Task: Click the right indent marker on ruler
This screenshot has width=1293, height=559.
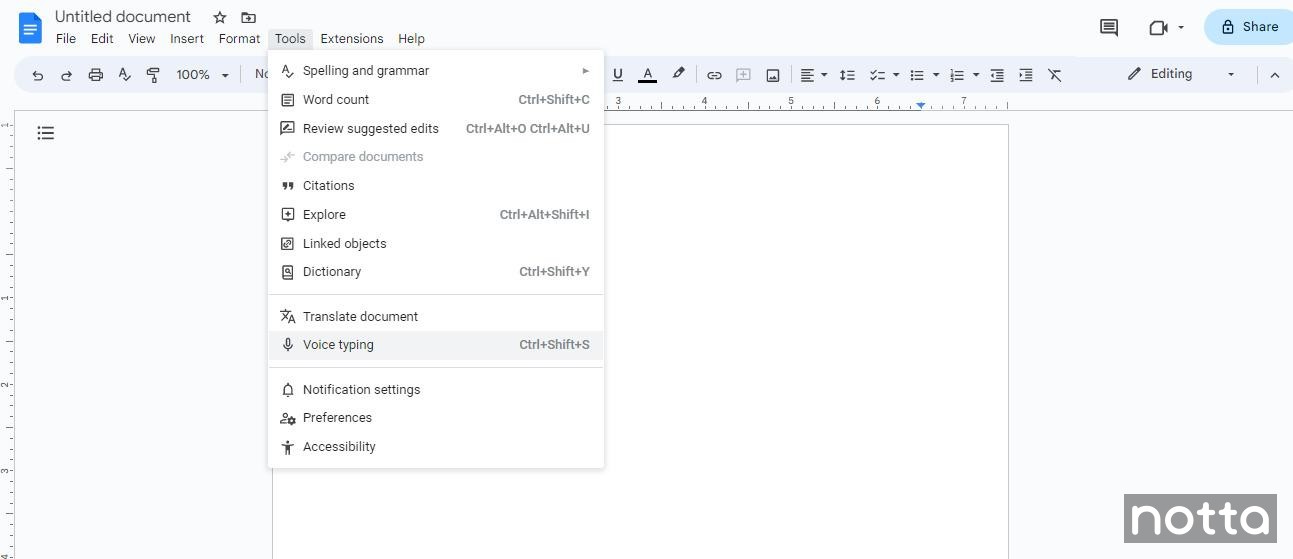Action: [x=920, y=105]
